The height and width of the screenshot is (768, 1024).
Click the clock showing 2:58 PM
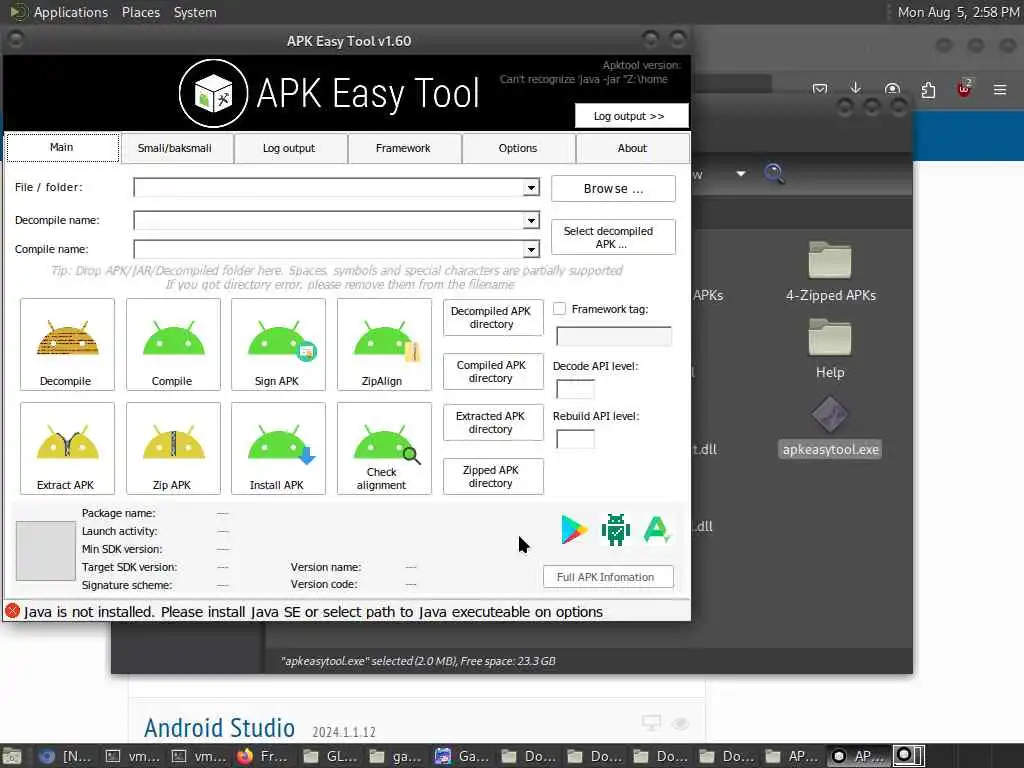958,12
